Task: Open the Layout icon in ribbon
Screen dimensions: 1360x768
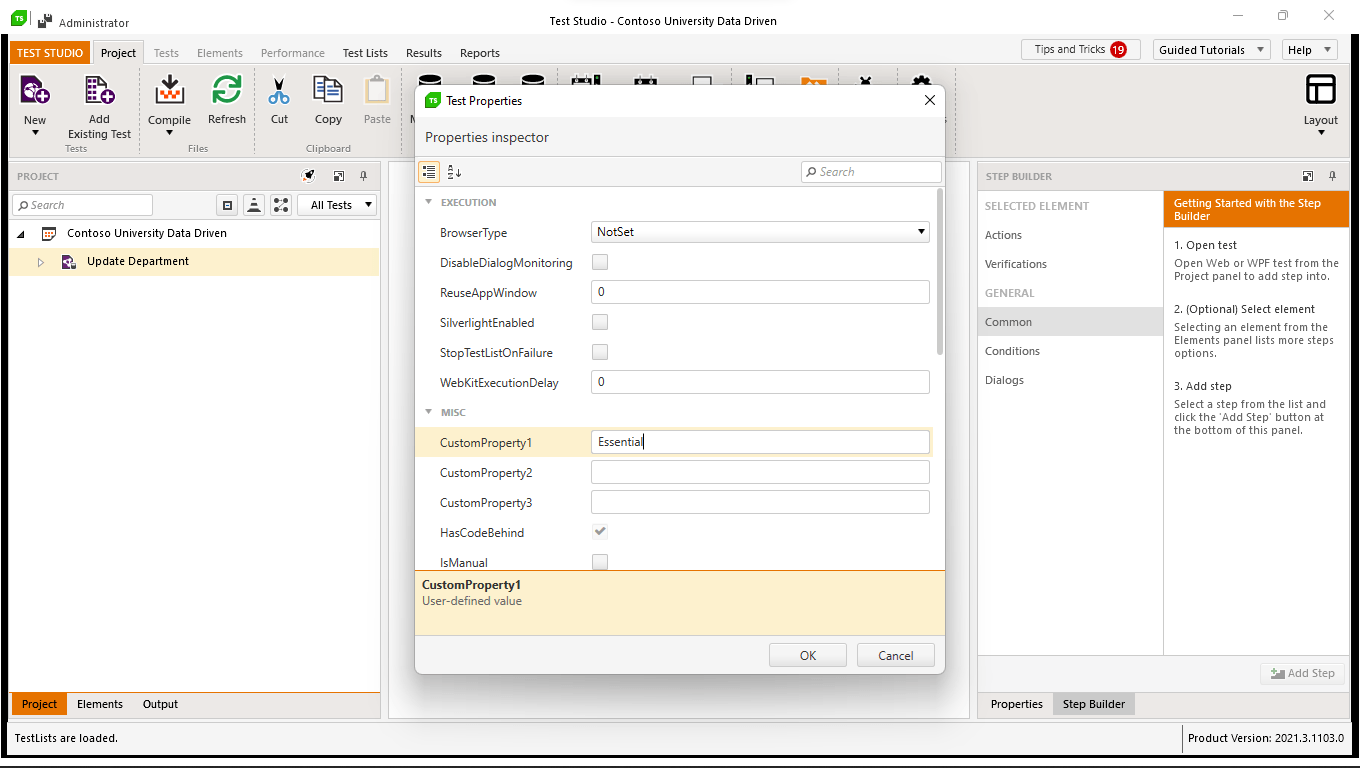Action: [1321, 90]
